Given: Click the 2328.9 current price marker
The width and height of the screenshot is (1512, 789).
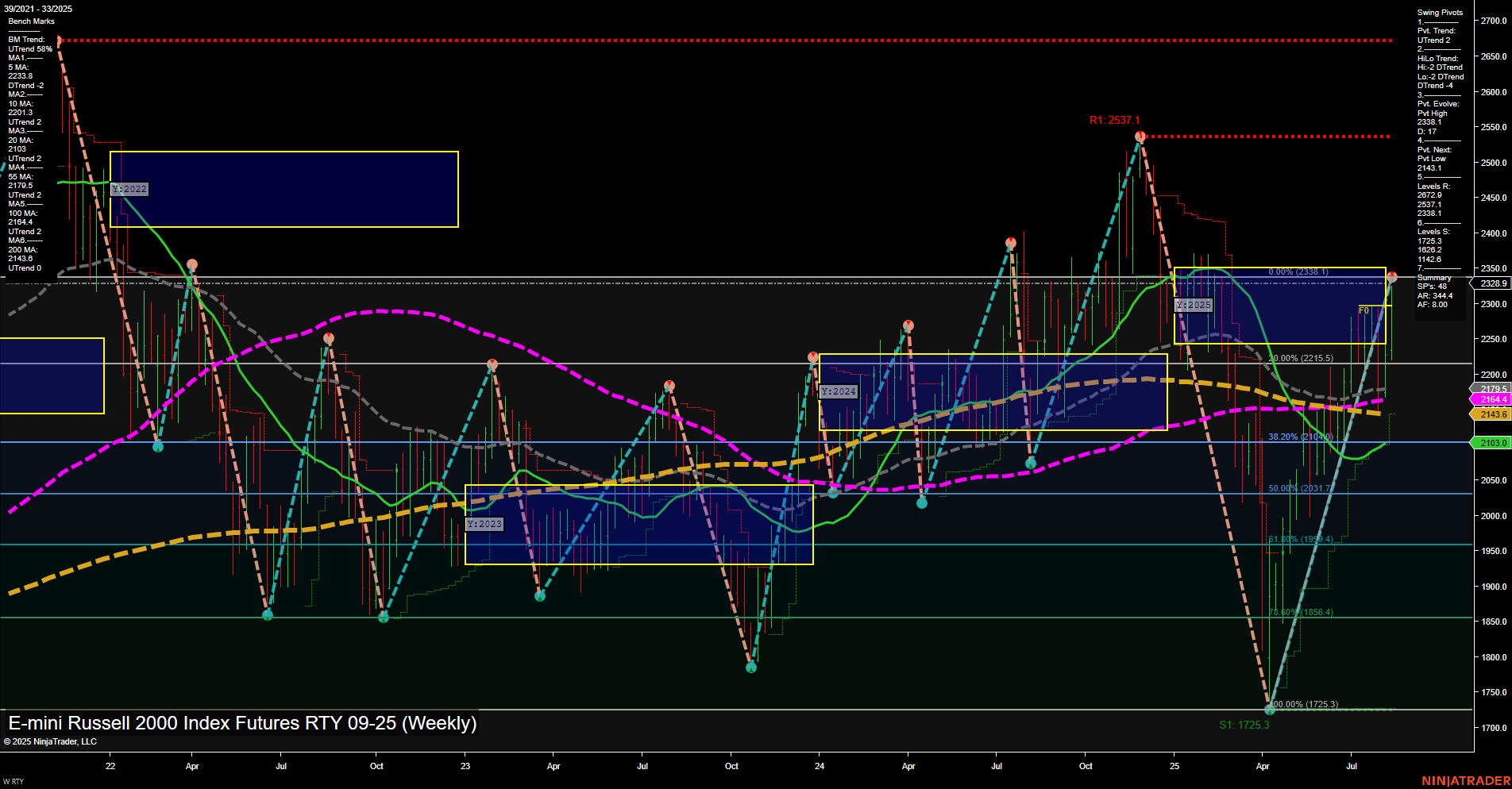Looking at the screenshot, I should point(1492,283).
